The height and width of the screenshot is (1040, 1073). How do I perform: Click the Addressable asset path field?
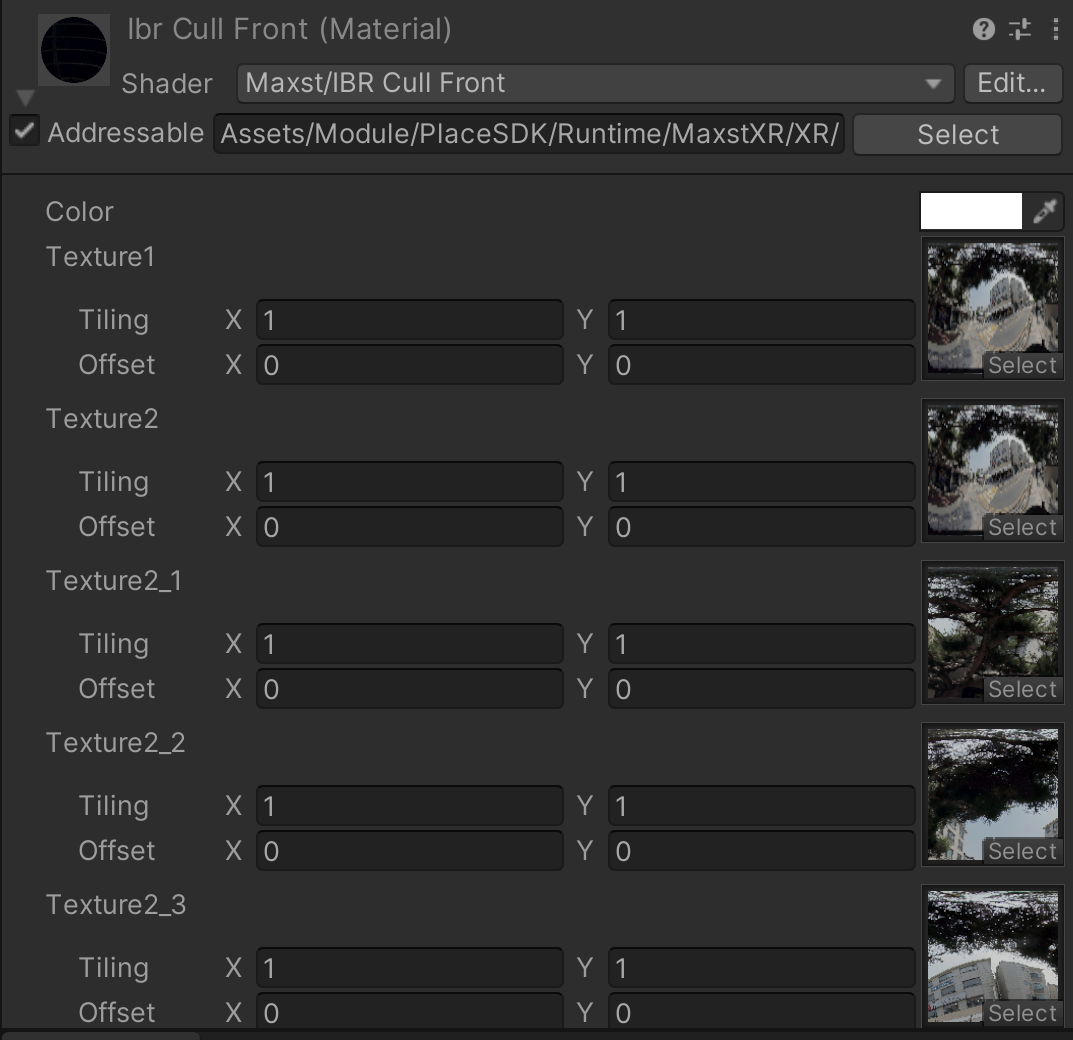[x=529, y=135]
